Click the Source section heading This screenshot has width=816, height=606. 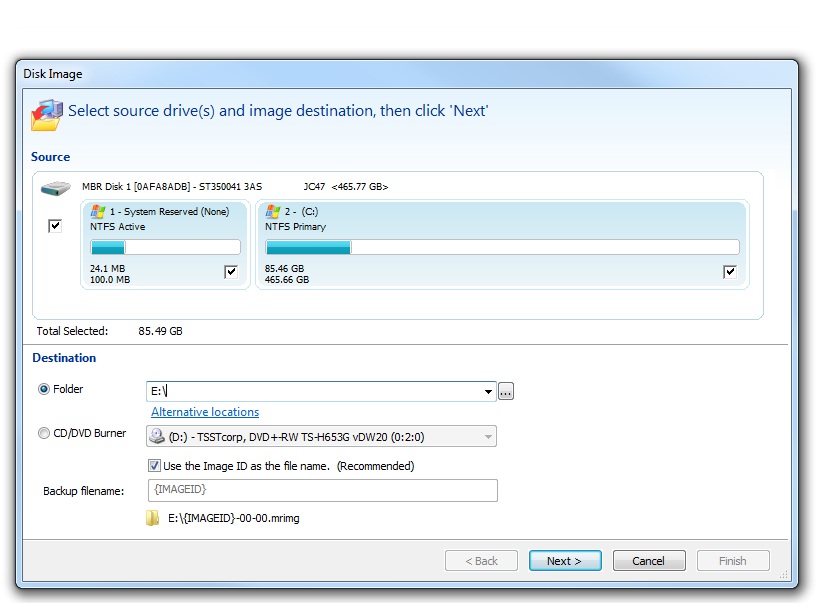[x=50, y=157]
